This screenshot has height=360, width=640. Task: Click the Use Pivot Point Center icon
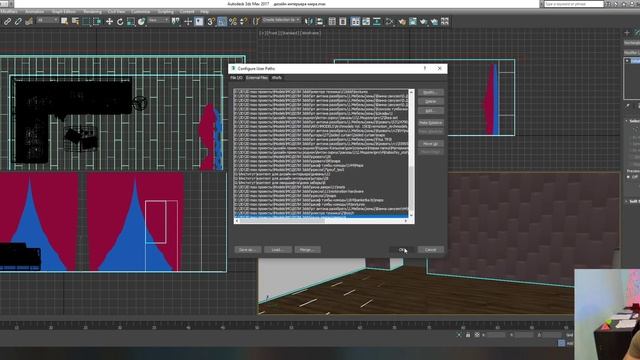176,22
